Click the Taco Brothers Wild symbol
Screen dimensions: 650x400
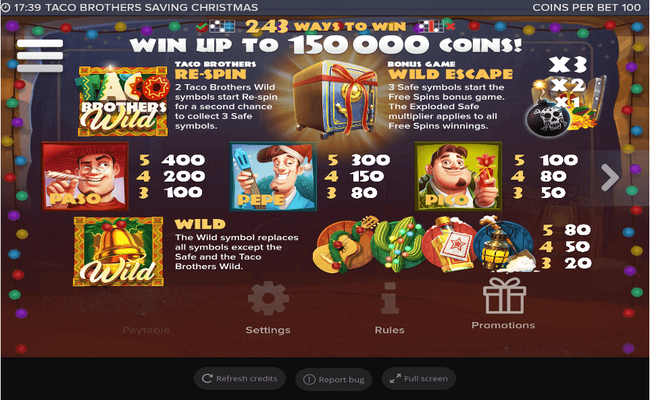(x=123, y=101)
